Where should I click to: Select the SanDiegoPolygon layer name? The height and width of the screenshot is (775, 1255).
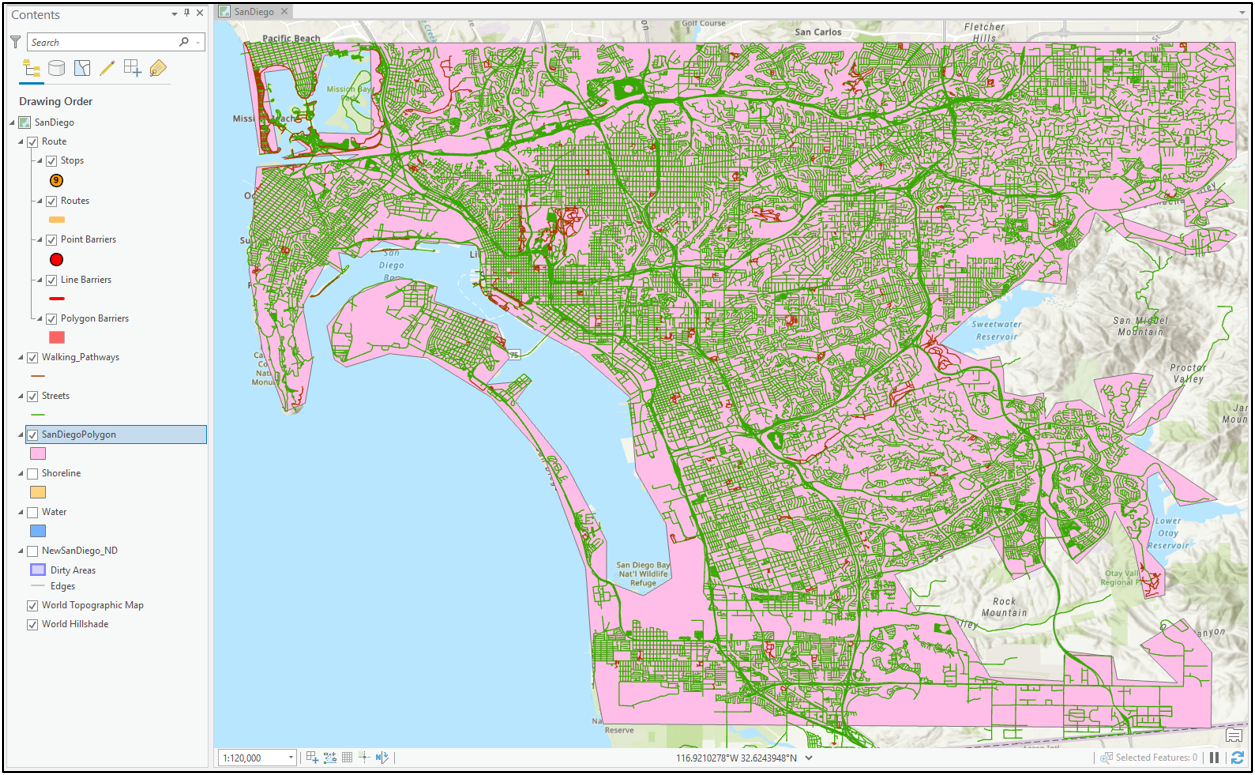pyautogui.click(x=79, y=435)
